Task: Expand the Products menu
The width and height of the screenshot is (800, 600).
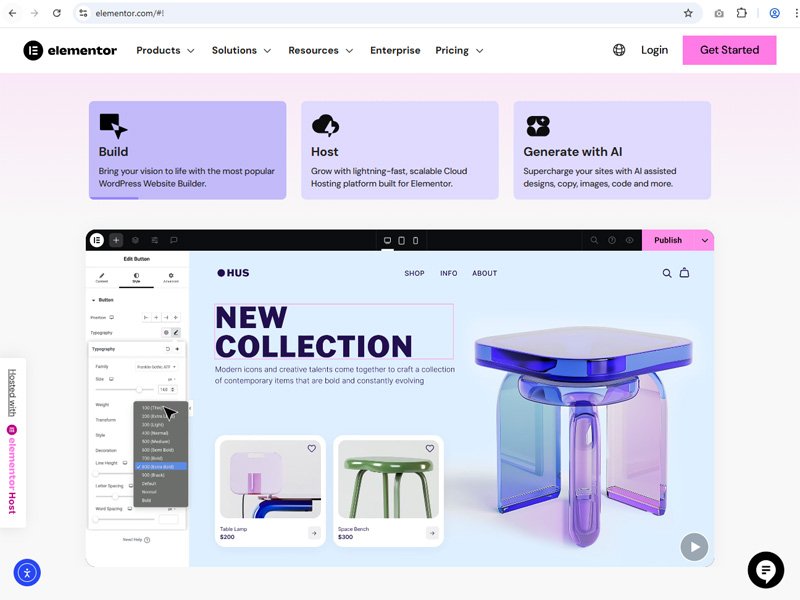Action: pyautogui.click(x=166, y=50)
